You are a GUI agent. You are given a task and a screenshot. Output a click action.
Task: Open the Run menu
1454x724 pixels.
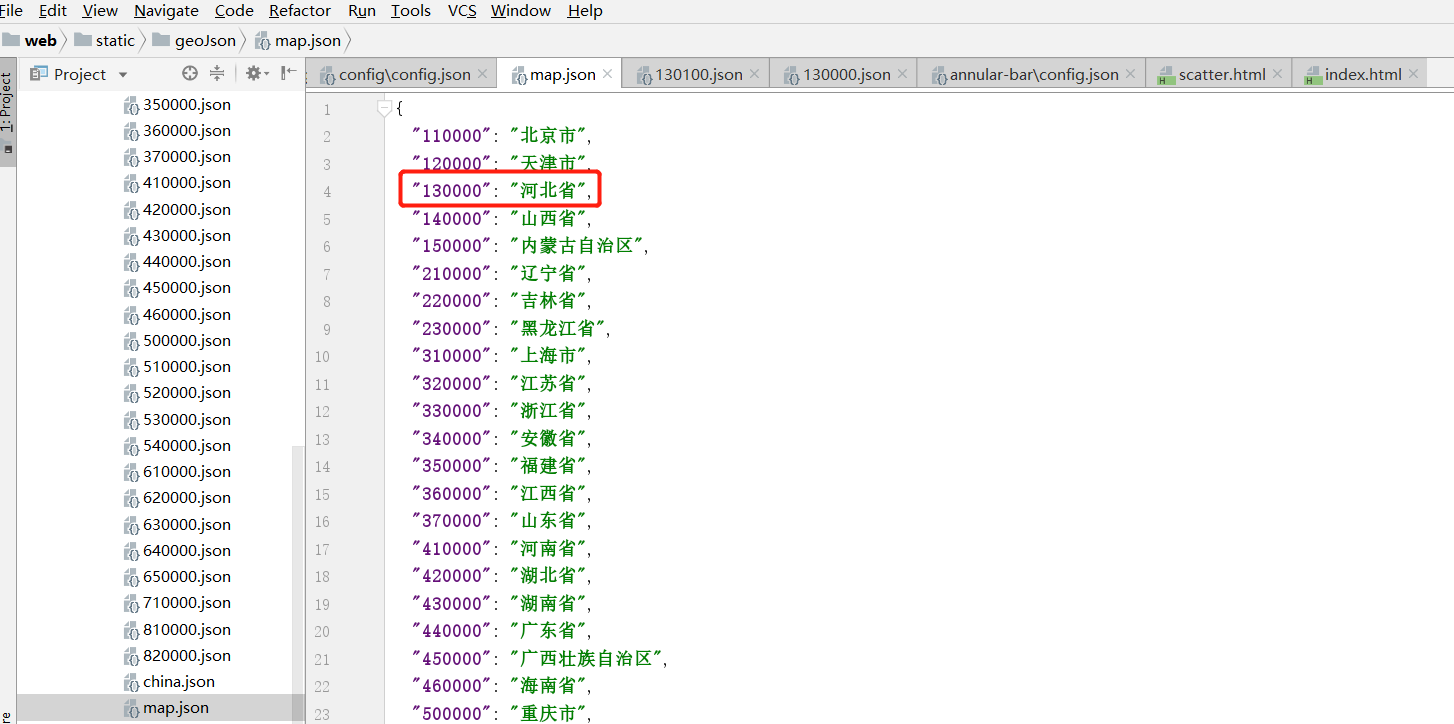point(362,11)
